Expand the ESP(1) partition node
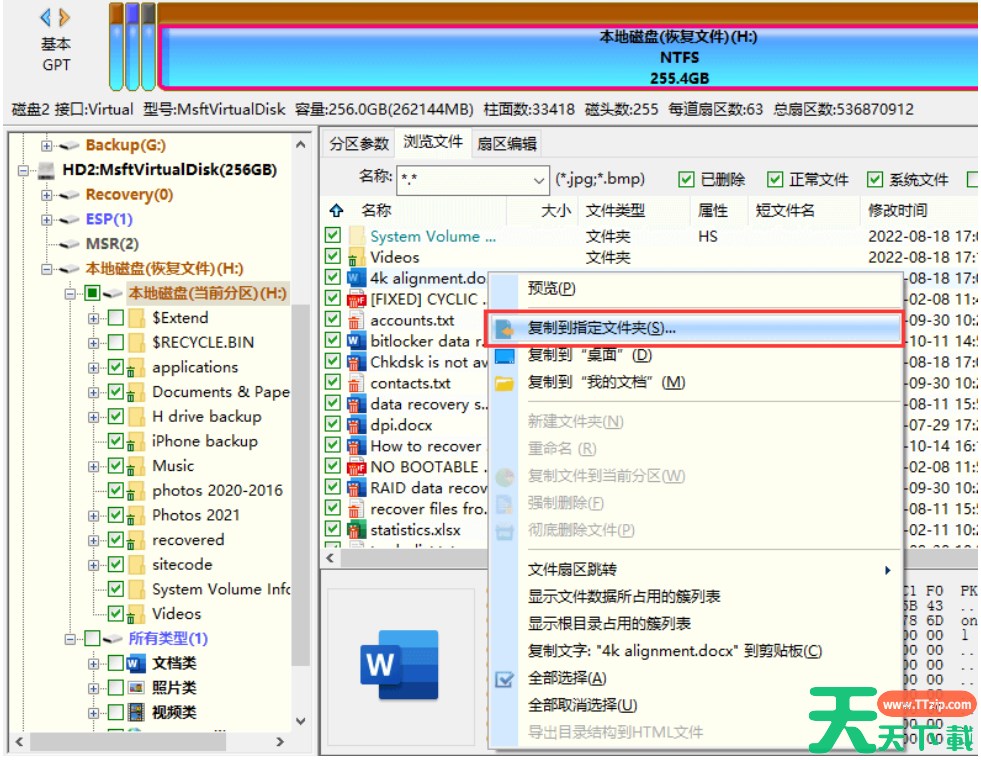 click(46, 220)
